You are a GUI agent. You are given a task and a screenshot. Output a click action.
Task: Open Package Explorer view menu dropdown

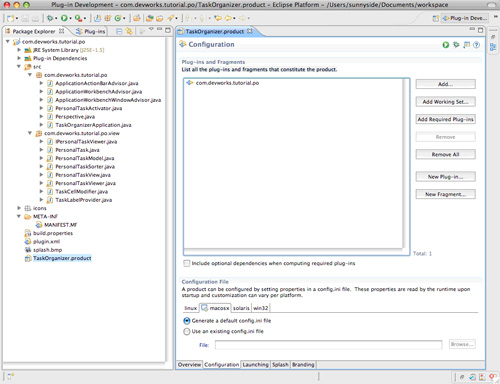(x=151, y=29)
